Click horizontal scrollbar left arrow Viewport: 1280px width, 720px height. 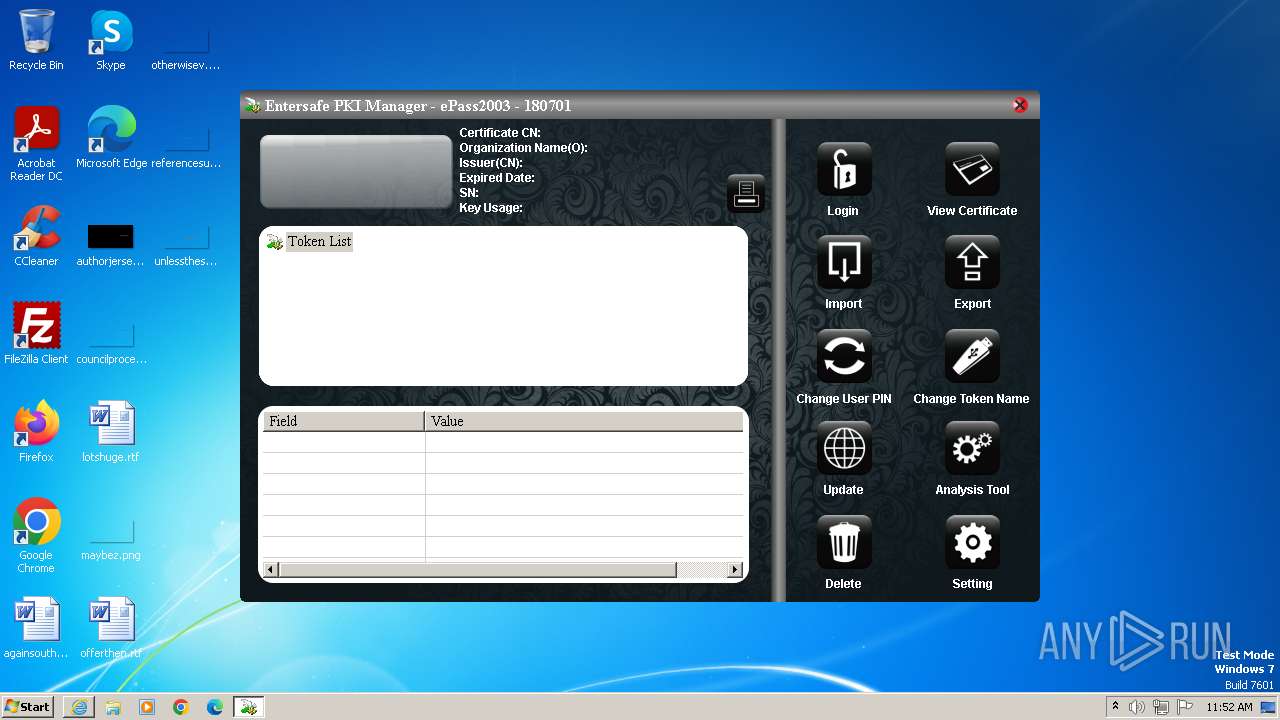(x=270, y=570)
